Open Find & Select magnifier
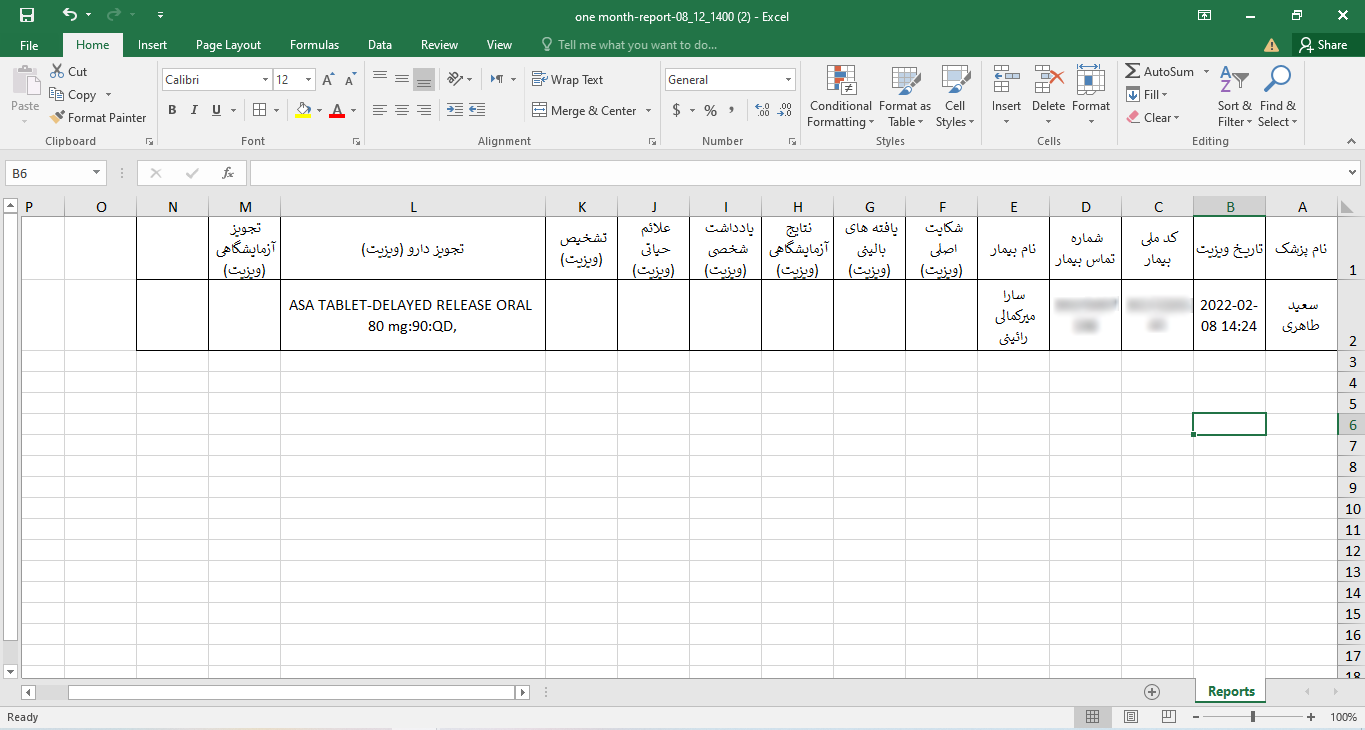Screen dimensions: 1365x730 1277,97
